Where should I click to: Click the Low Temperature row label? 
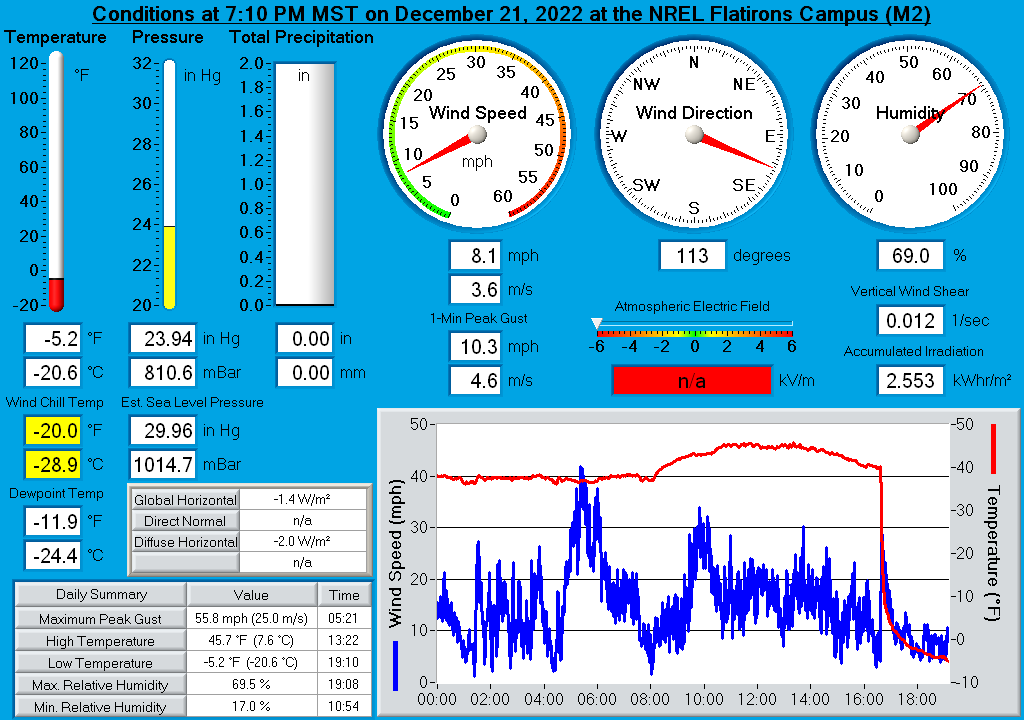101,663
